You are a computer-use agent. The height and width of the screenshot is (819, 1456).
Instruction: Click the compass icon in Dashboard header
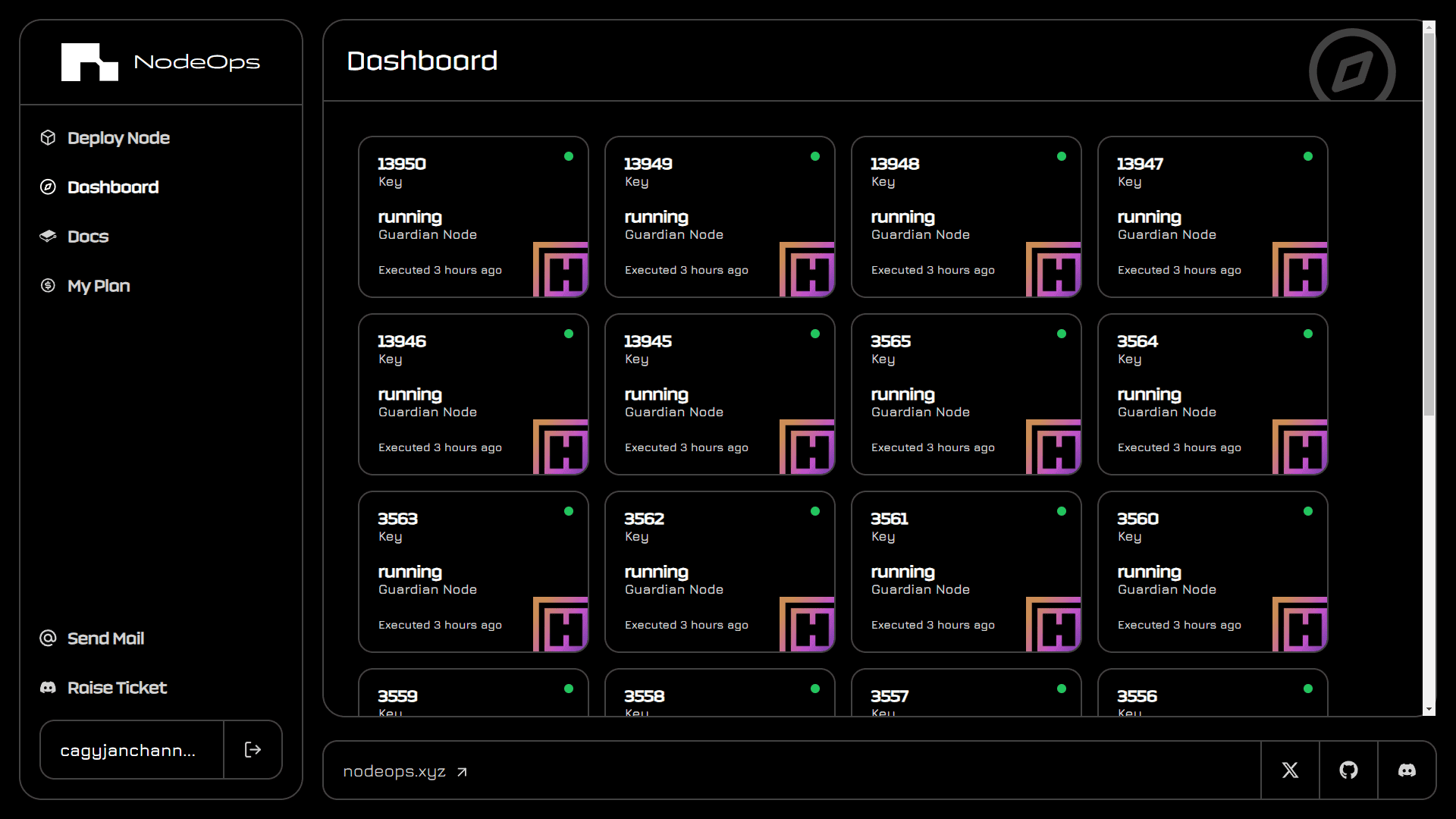pyautogui.click(x=1352, y=70)
